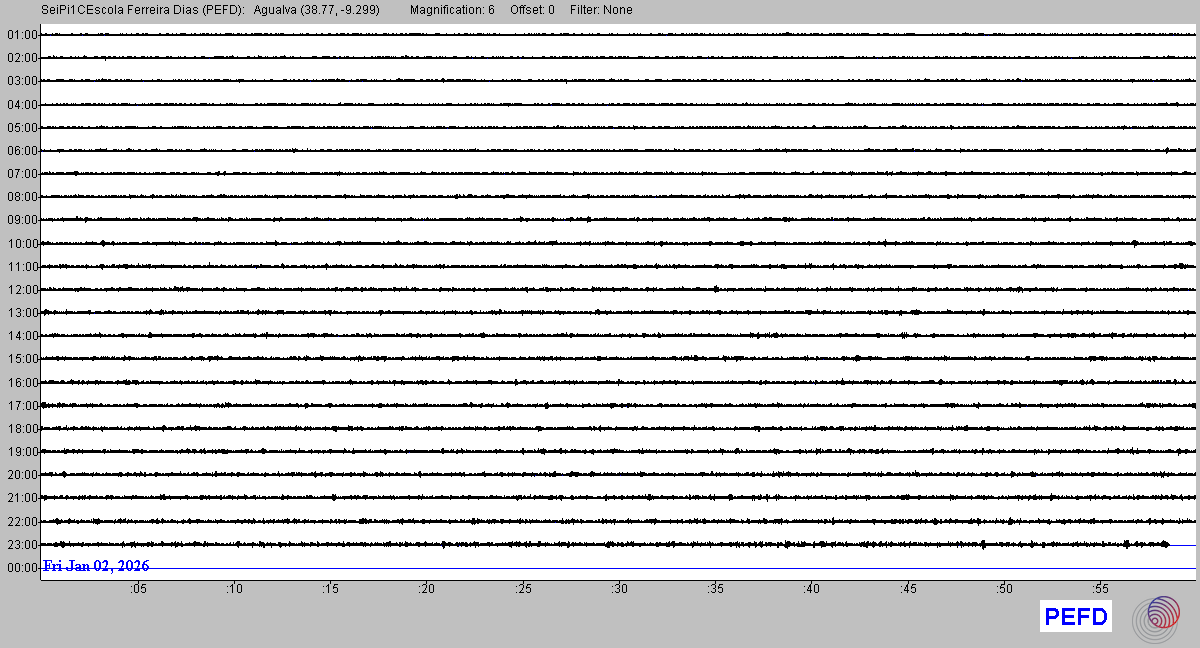
Task: Click the blue PEFD station badge
Action: tap(1075, 617)
